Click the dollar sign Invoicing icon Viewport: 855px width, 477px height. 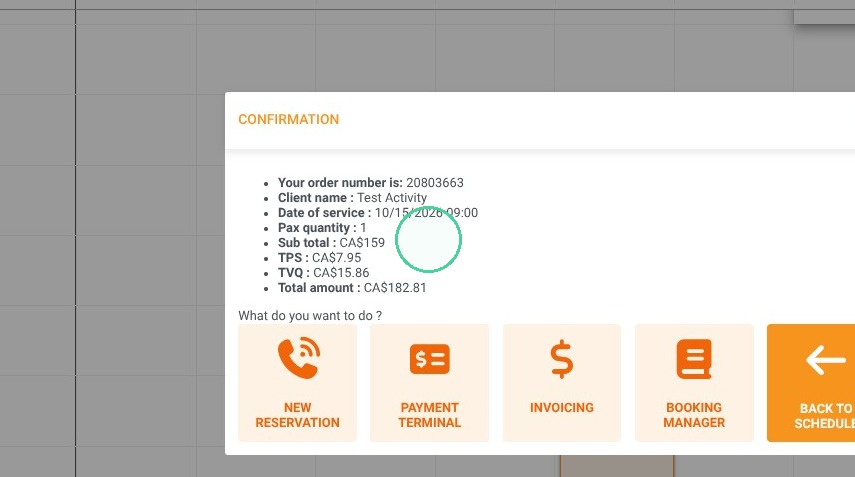click(562, 359)
